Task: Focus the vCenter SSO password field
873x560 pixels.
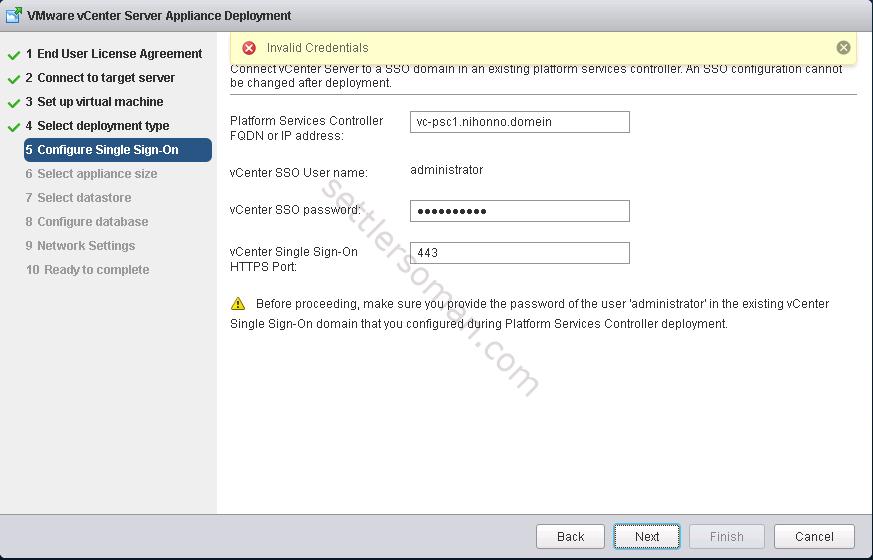Action: click(519, 211)
